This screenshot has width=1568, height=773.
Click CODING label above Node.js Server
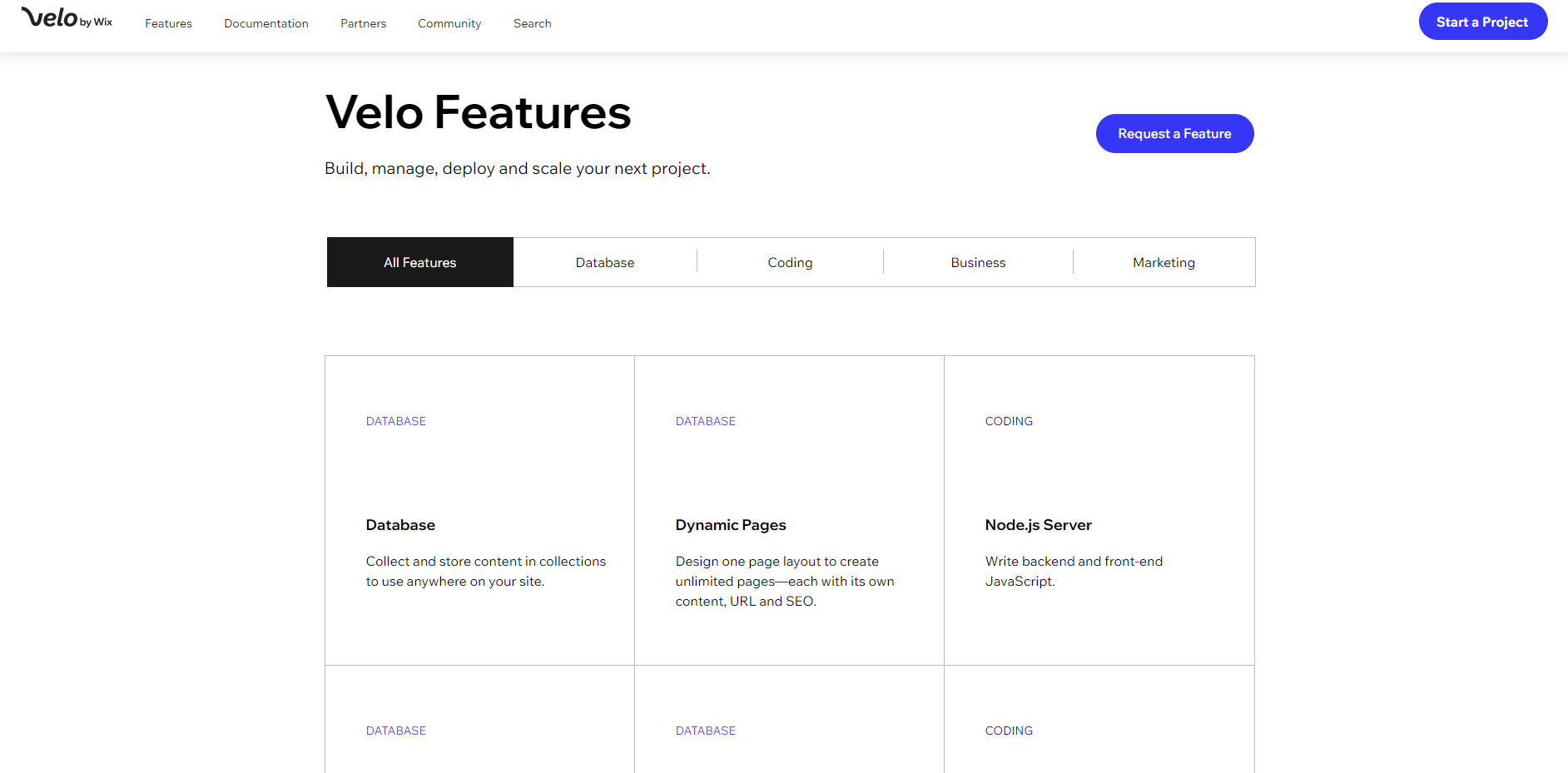(1009, 421)
